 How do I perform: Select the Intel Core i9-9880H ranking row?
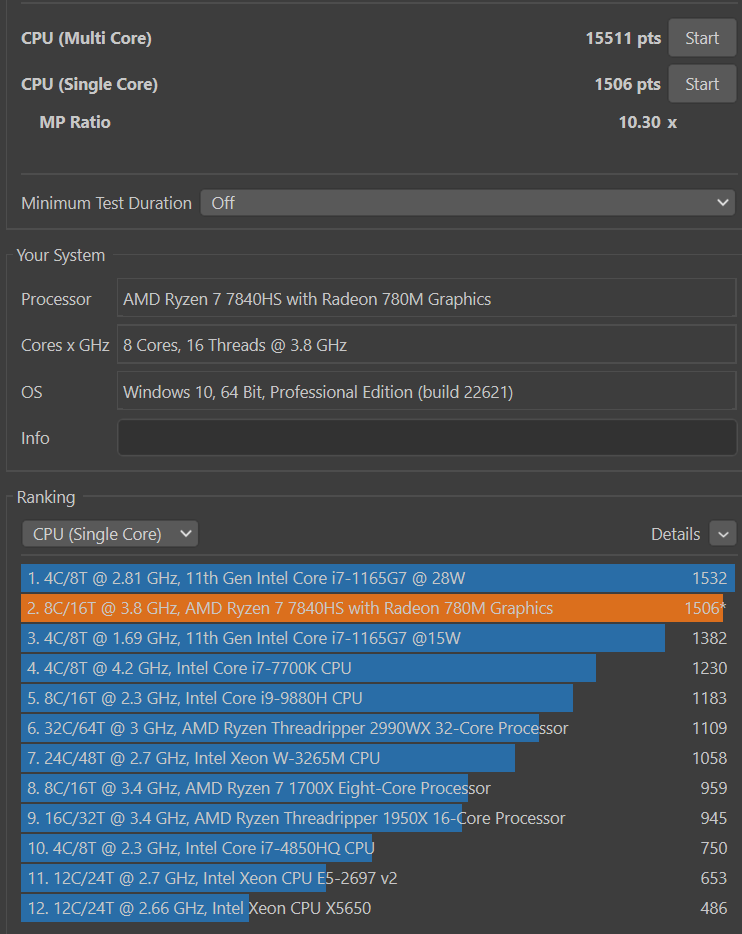(x=378, y=698)
